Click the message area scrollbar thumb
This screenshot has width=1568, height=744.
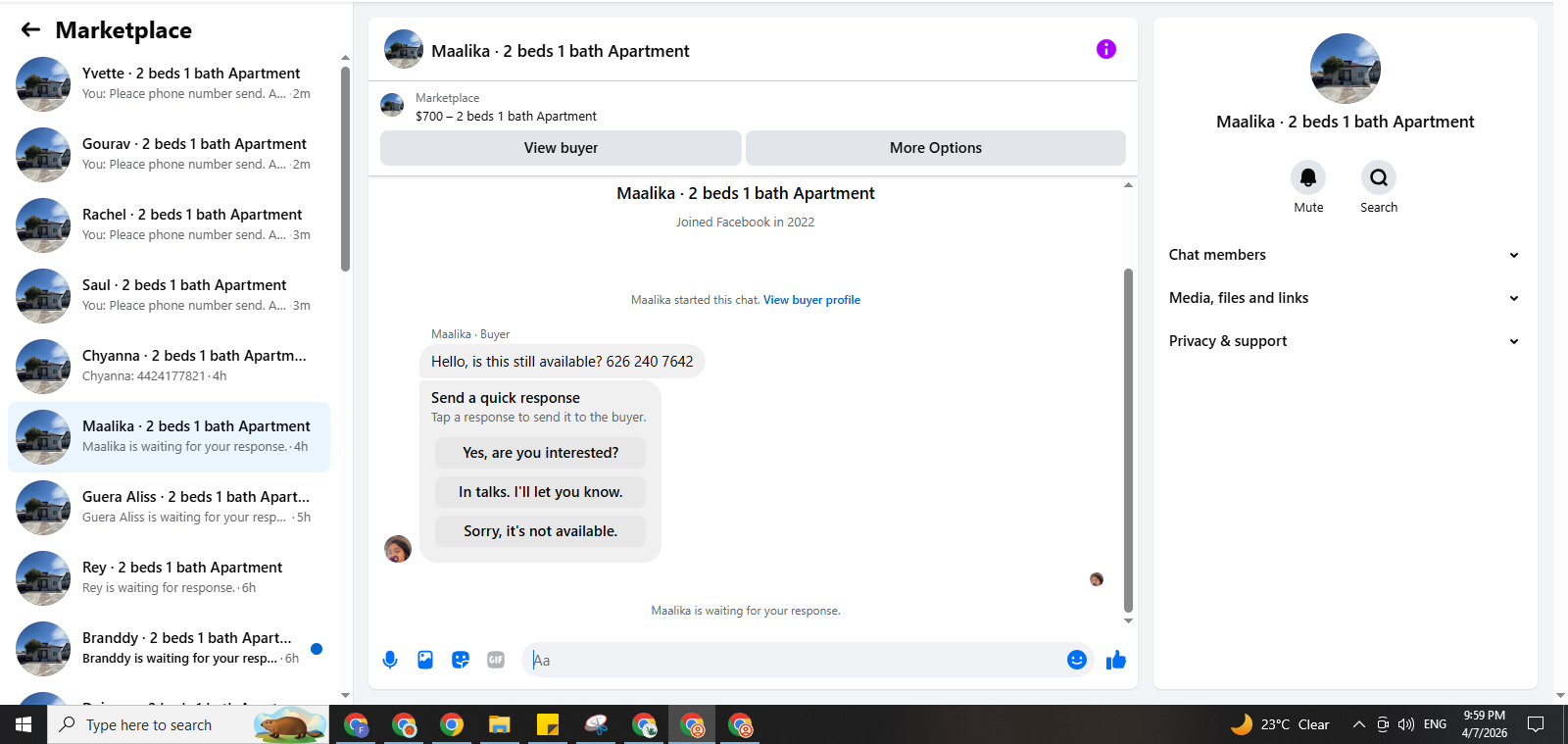pyautogui.click(x=1128, y=440)
